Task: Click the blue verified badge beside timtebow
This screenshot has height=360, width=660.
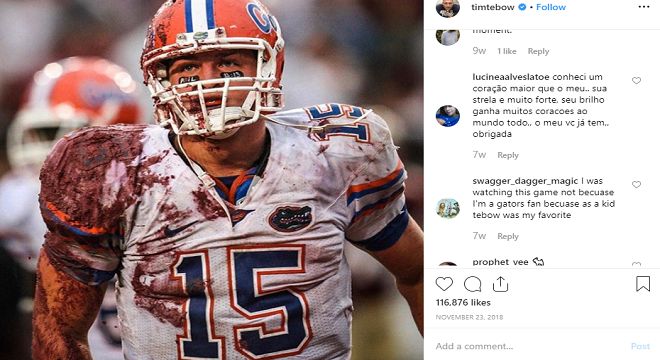Action: pyautogui.click(x=522, y=7)
